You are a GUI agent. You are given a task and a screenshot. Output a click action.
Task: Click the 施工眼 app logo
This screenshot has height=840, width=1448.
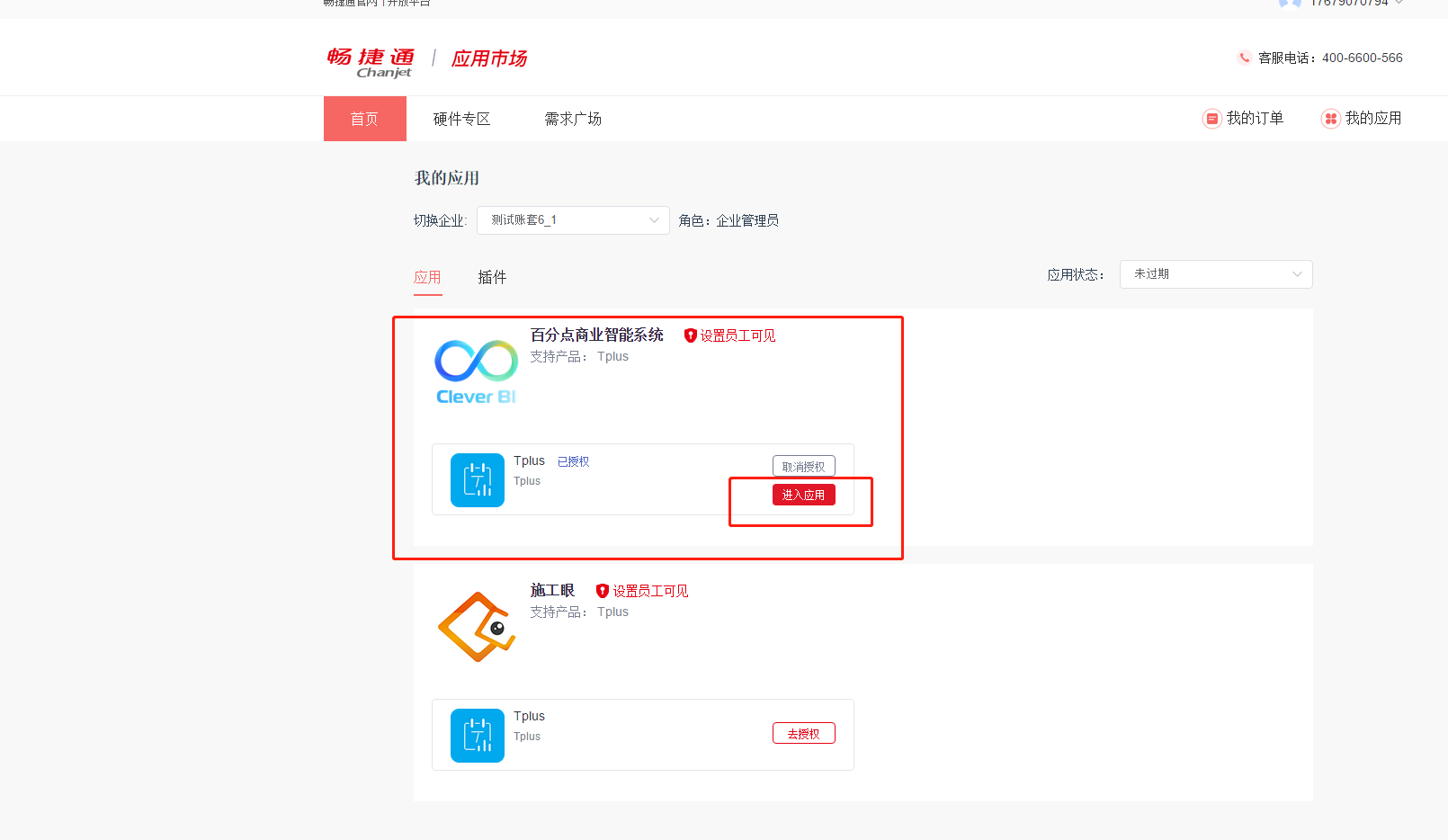477,627
